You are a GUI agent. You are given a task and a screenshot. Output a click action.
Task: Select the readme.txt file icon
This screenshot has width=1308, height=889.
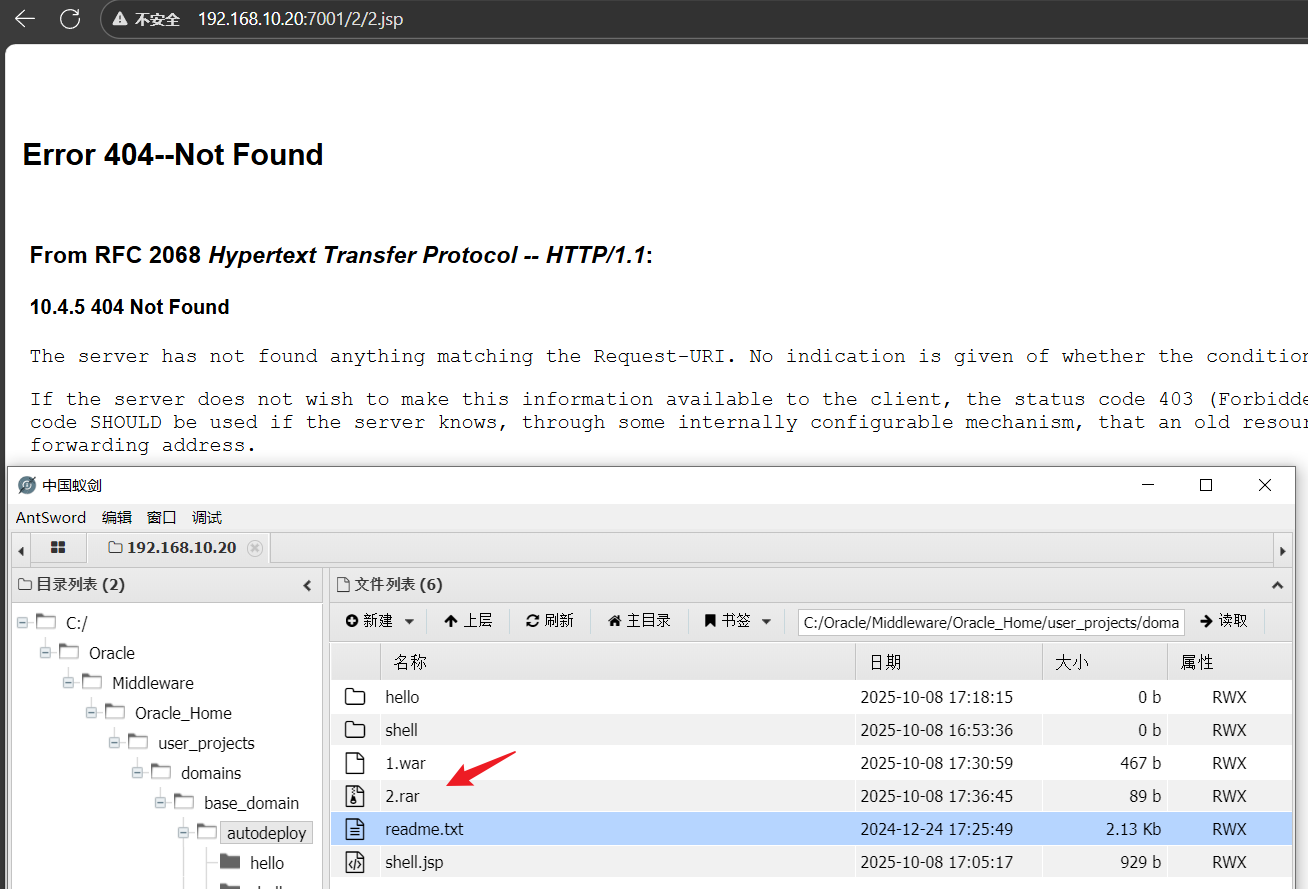click(355, 829)
